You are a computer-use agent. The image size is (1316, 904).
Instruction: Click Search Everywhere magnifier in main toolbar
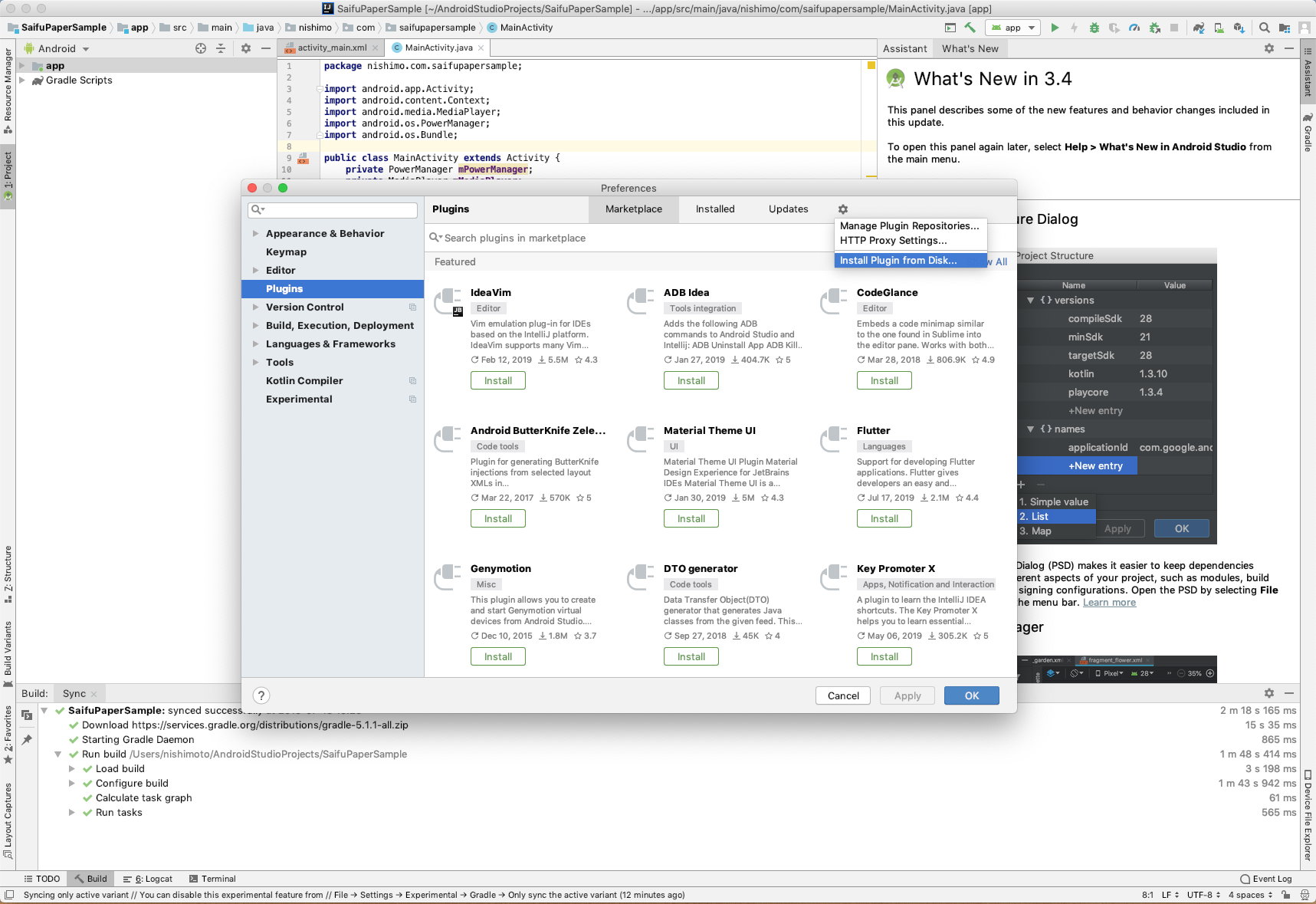(x=1265, y=28)
